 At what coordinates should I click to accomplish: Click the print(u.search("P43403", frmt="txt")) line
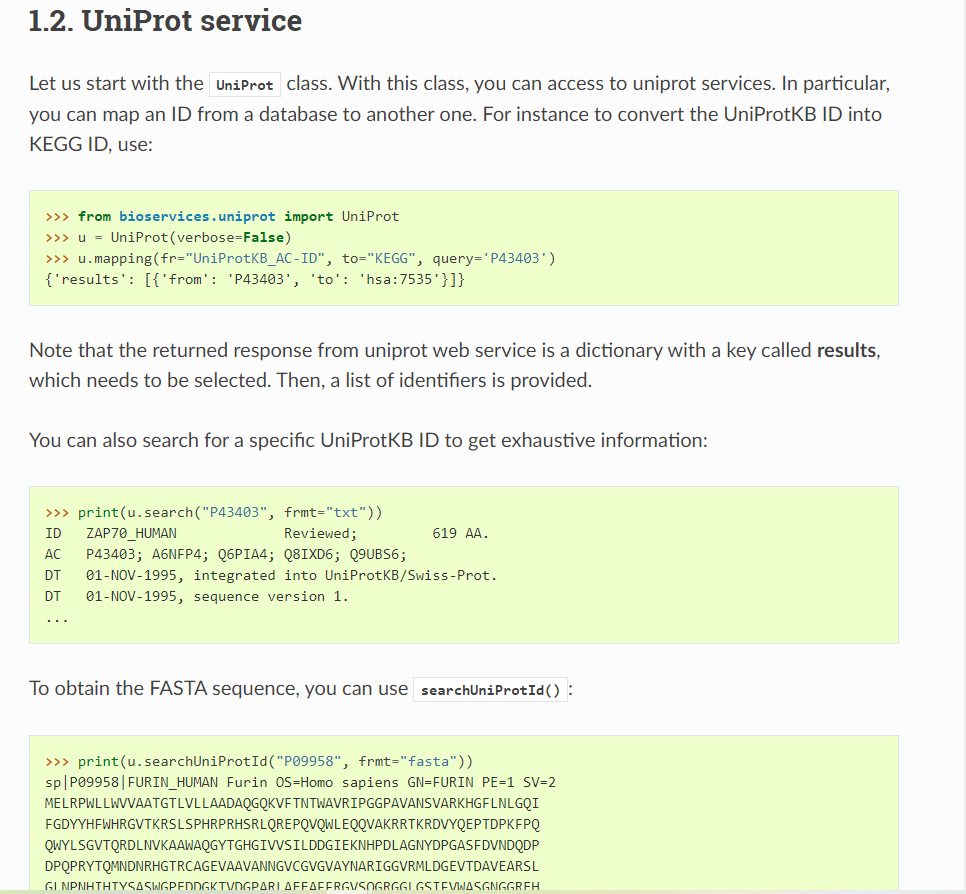click(x=213, y=512)
